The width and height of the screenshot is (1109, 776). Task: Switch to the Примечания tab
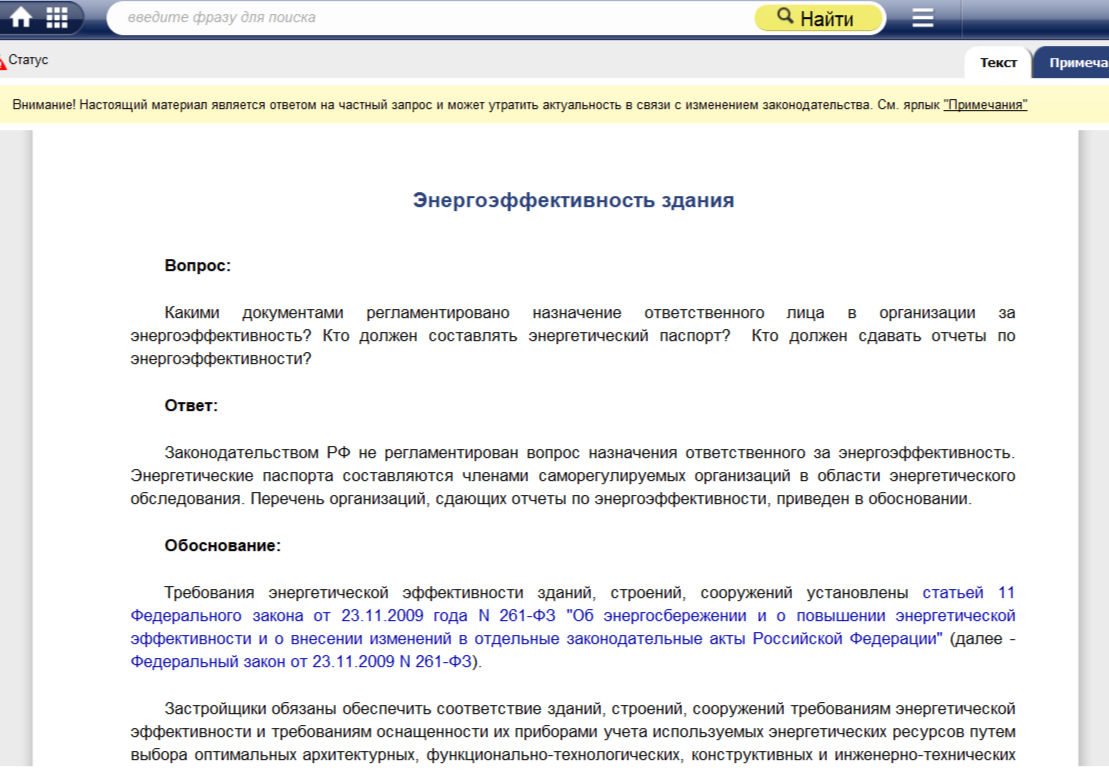pyautogui.click(x=1072, y=63)
